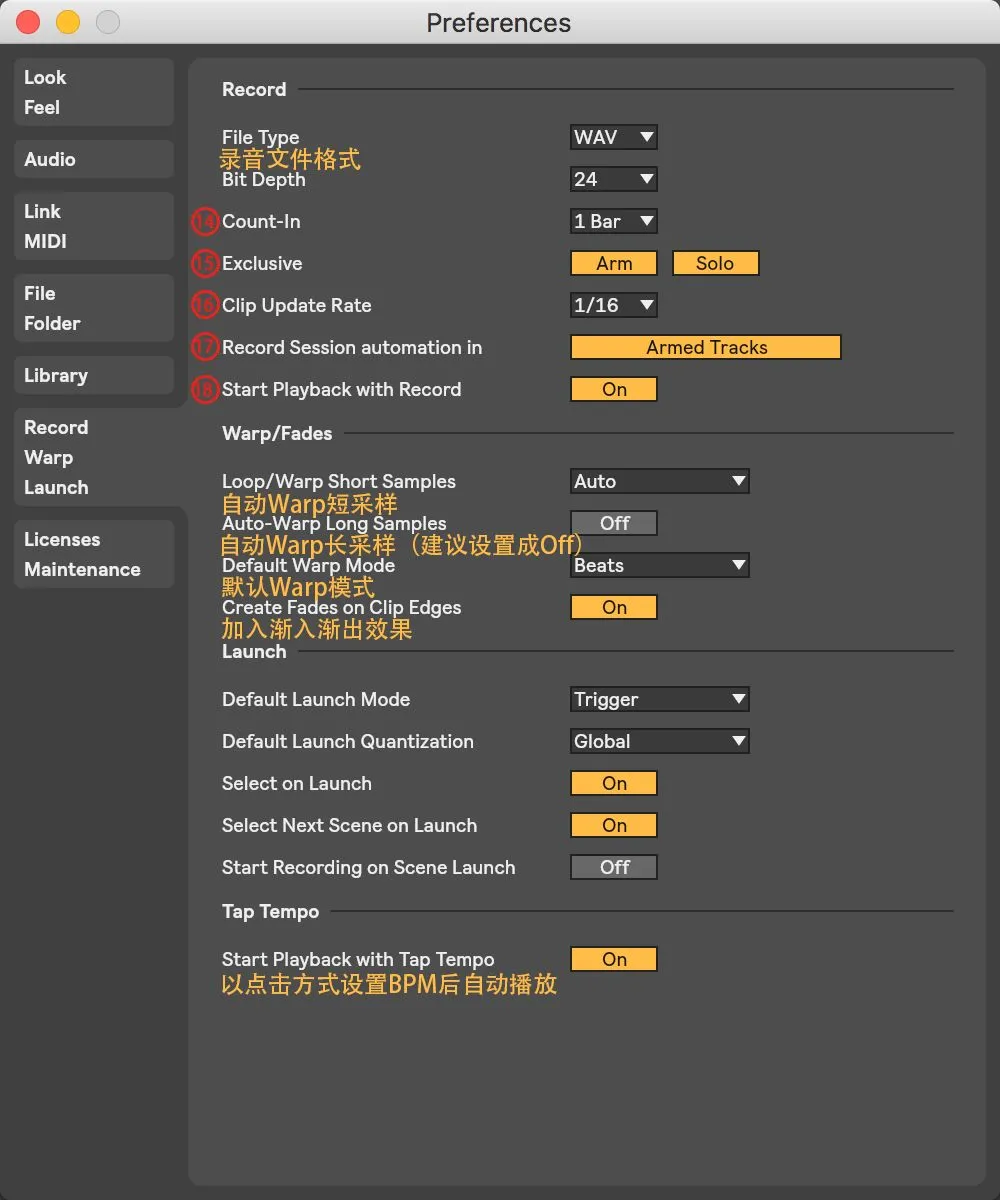Click the Record Session automation in label
The image size is (1000, 1200).
[352, 347]
